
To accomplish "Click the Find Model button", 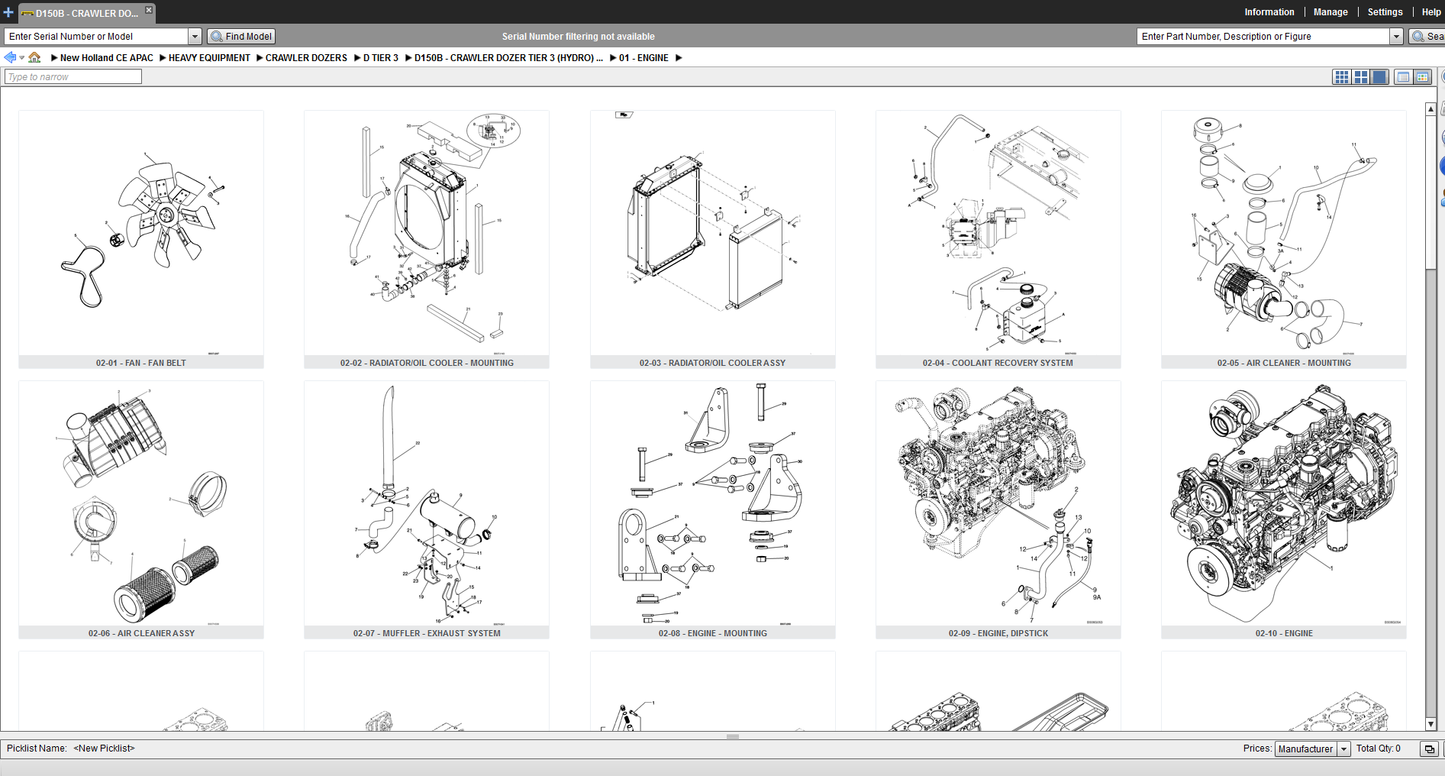I will [241, 36].
